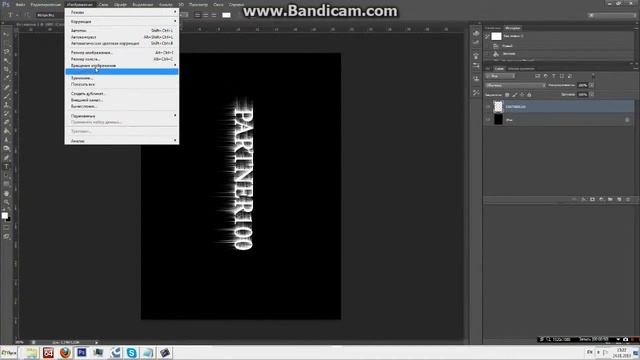Click the Quick Mask mode icon
This screenshot has height=360, width=640.
6,228
